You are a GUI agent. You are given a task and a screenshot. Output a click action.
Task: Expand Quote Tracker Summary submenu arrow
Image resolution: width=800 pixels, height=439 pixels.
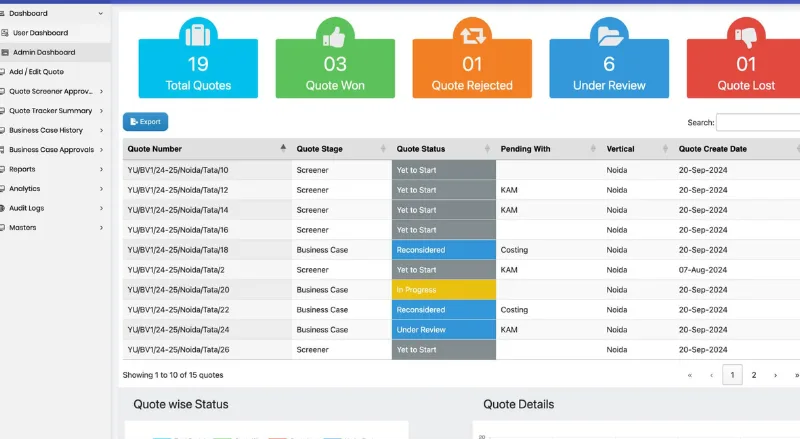102,111
